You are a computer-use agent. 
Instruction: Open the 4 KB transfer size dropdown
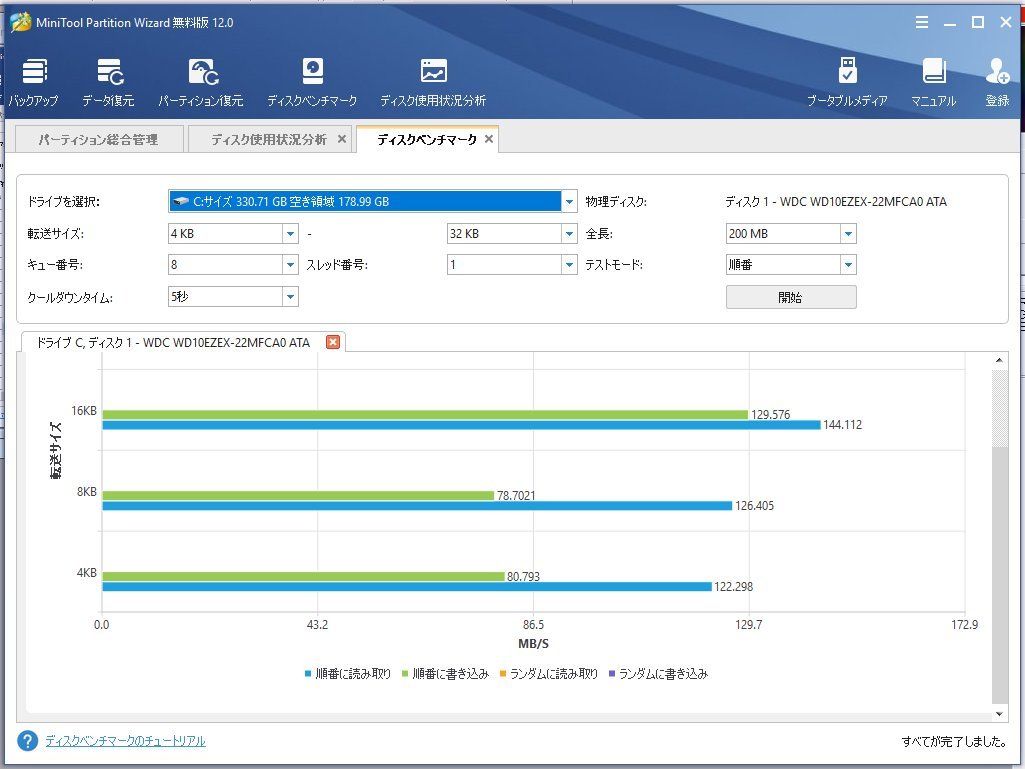(x=290, y=233)
